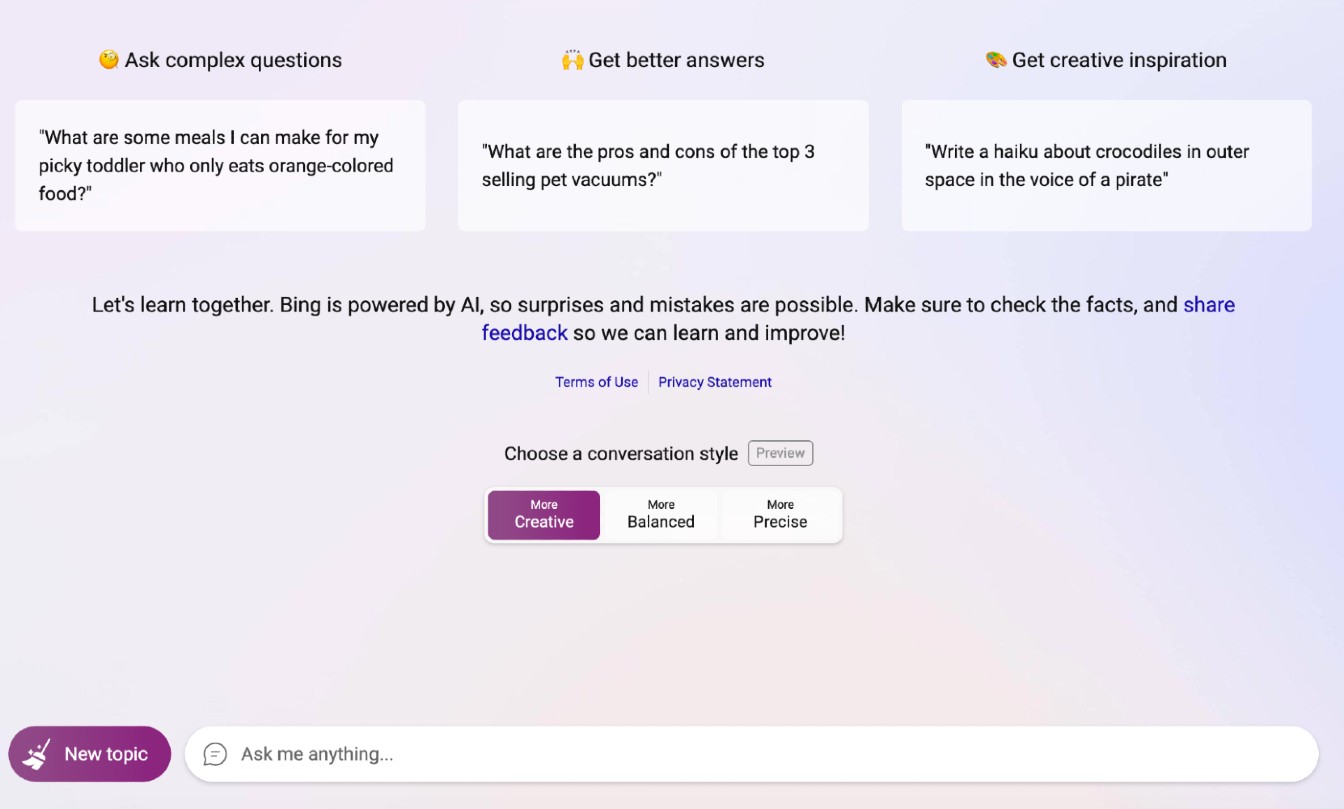Image resolution: width=1344 pixels, height=809 pixels.
Task: Click the raising hands emoji icon
Action: 572,60
